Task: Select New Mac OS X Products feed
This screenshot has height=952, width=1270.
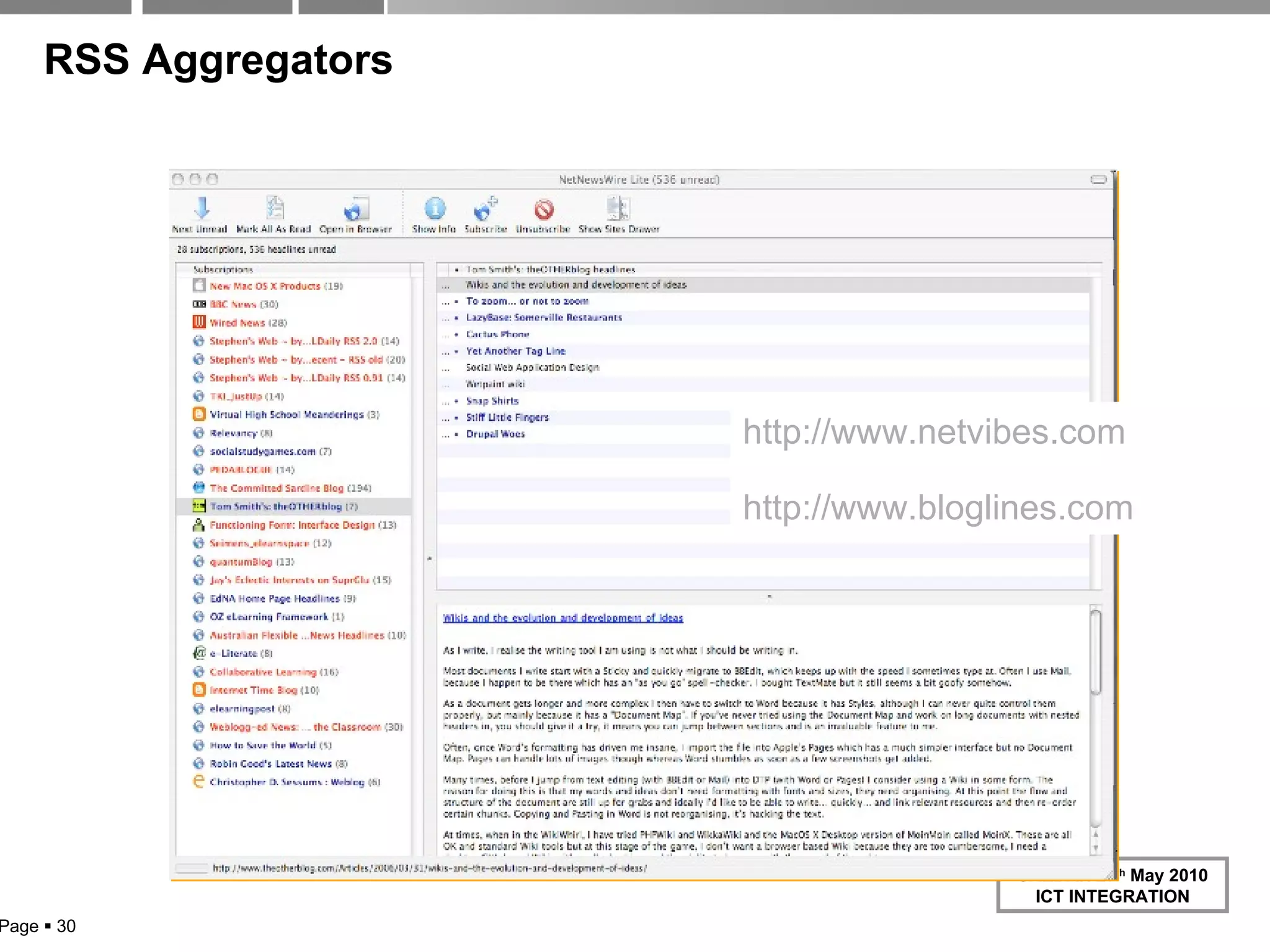Action: coord(293,286)
